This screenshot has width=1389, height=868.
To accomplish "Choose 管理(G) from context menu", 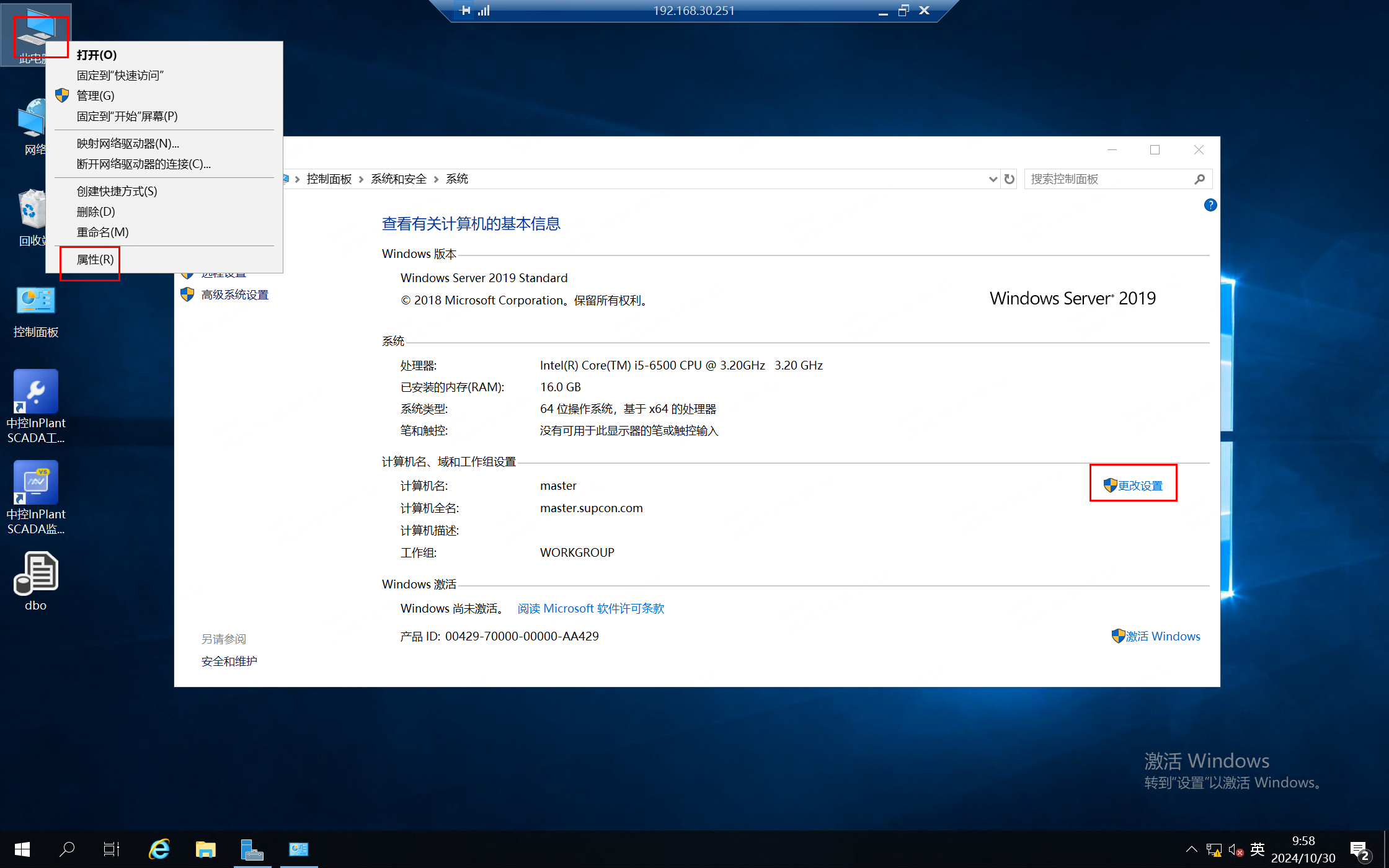I will pos(95,96).
